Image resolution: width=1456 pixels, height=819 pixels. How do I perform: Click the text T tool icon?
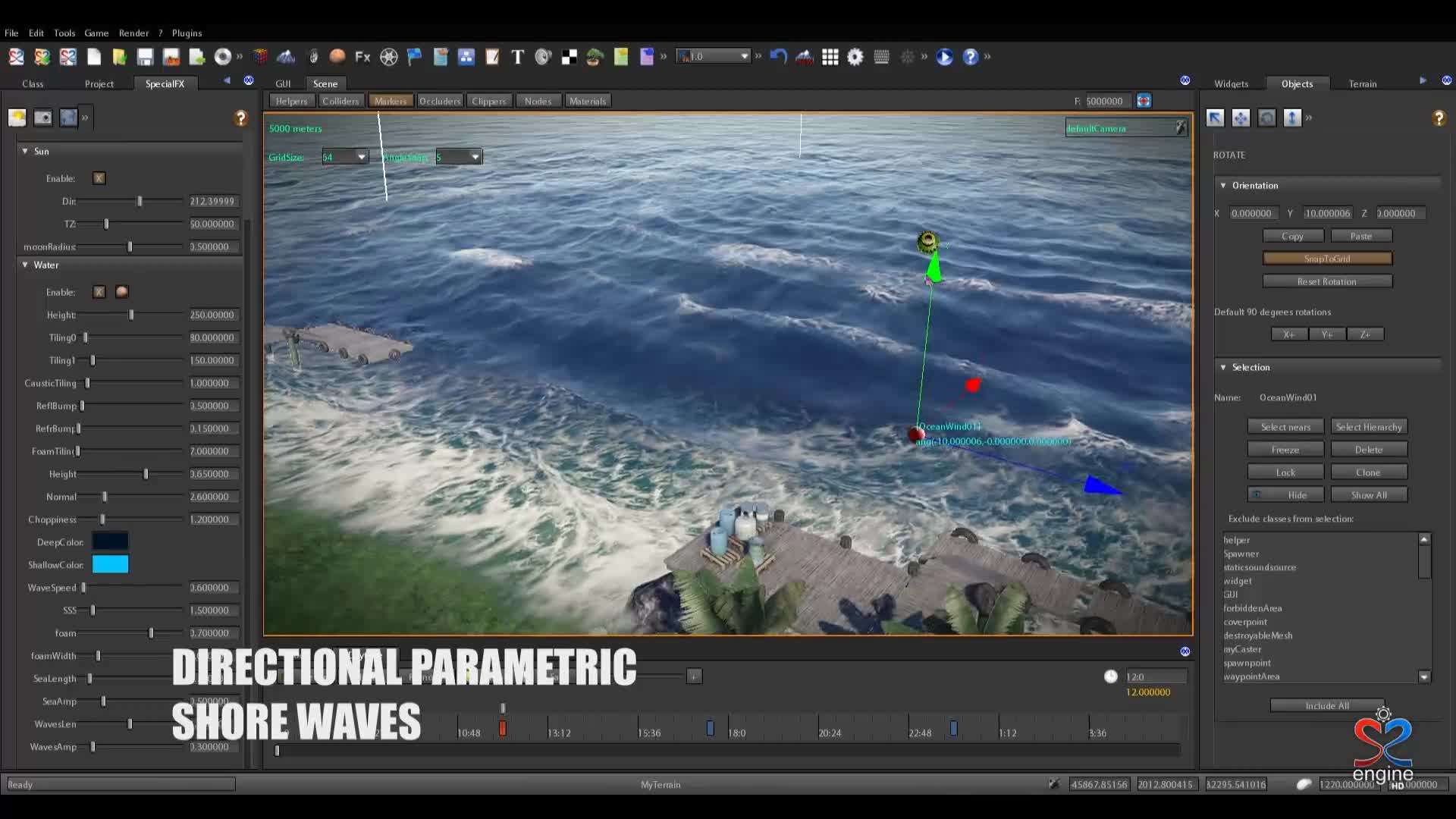(517, 57)
